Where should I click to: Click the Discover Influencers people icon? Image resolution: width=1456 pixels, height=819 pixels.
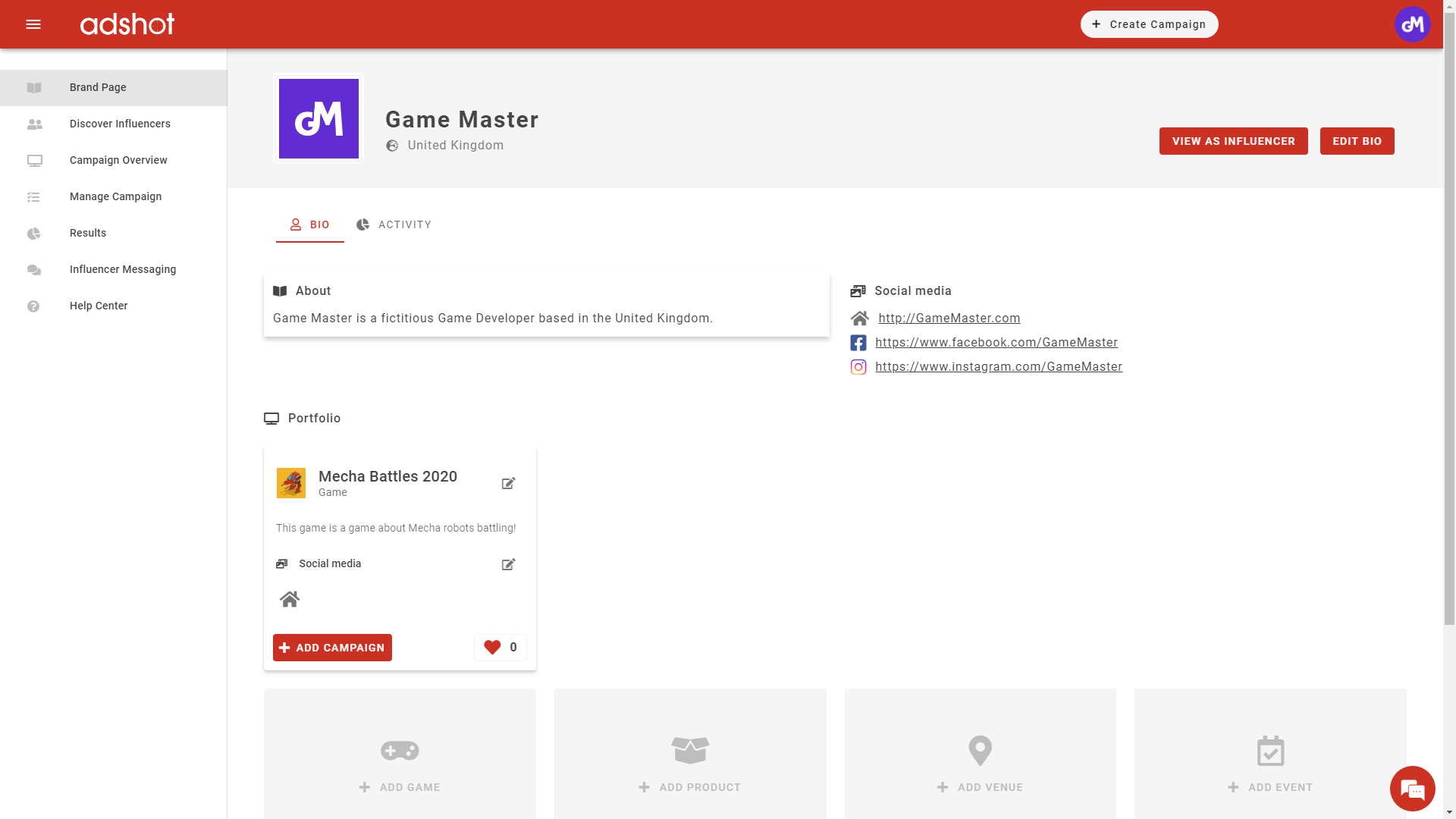(34, 124)
